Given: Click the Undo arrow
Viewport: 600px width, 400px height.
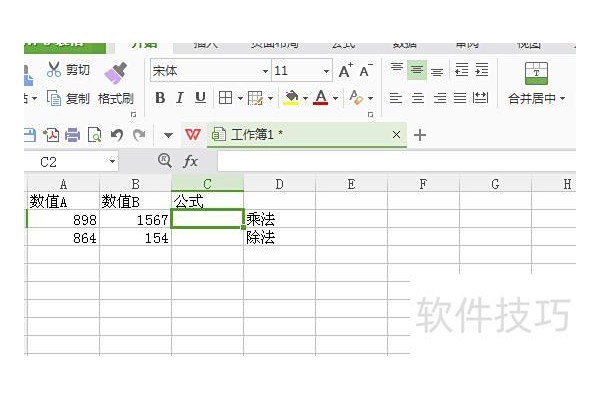Looking at the screenshot, I should tap(117, 135).
